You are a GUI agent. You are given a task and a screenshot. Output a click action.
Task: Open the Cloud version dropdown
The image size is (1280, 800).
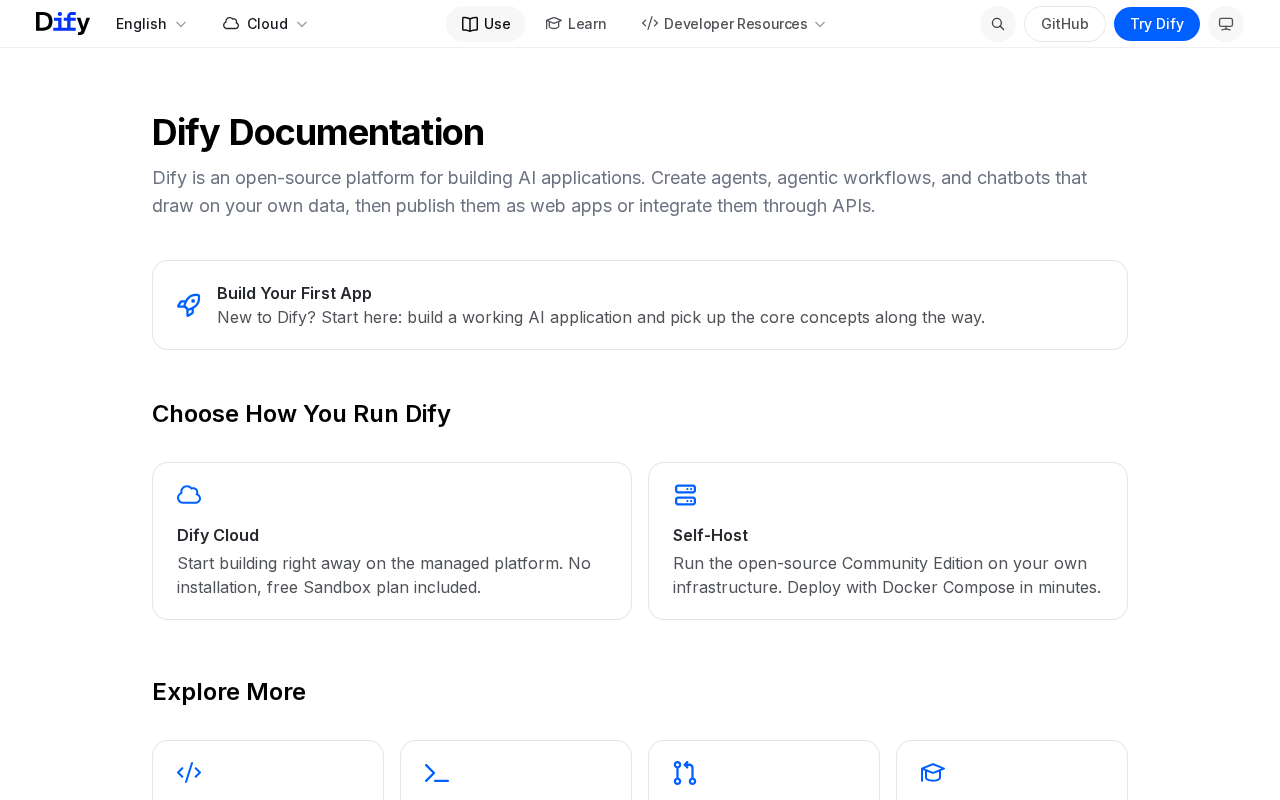[x=265, y=24]
